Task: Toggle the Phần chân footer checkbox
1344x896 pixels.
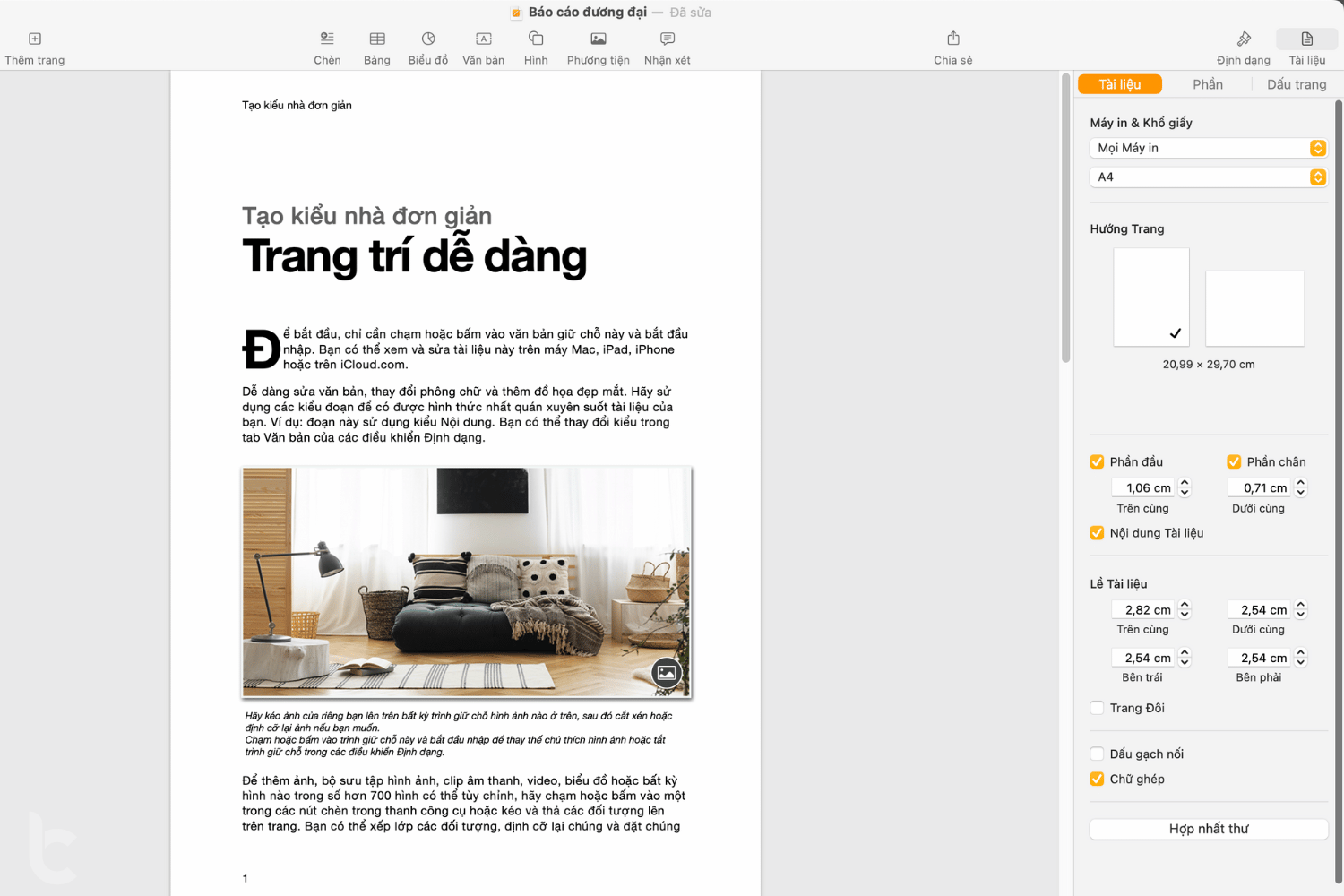Action: (x=1234, y=461)
